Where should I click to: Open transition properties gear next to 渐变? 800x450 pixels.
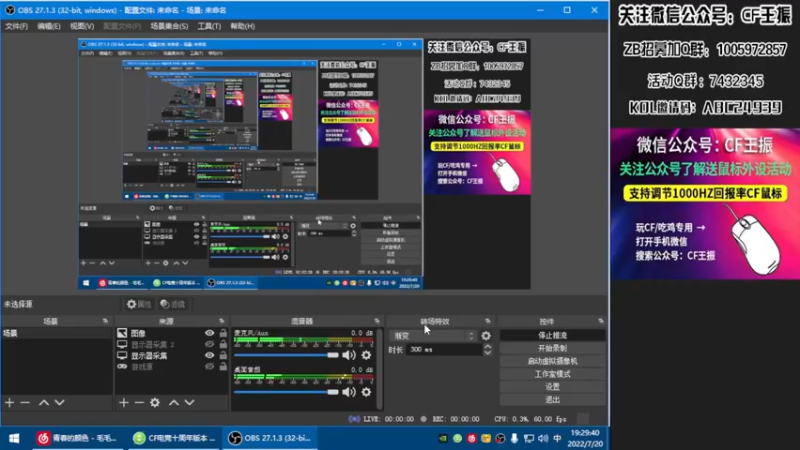point(486,336)
